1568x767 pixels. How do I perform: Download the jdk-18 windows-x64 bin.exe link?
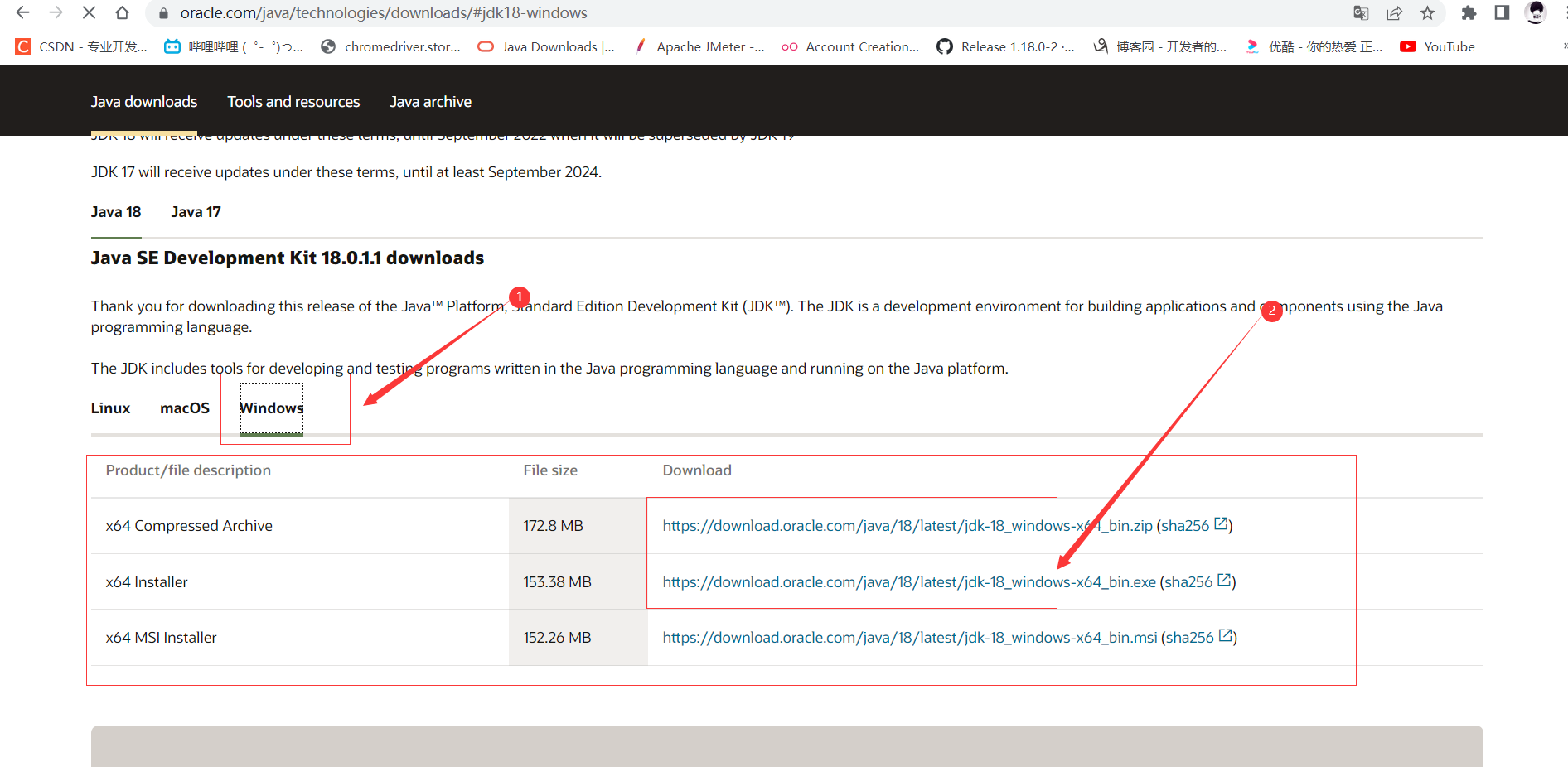coord(909,582)
